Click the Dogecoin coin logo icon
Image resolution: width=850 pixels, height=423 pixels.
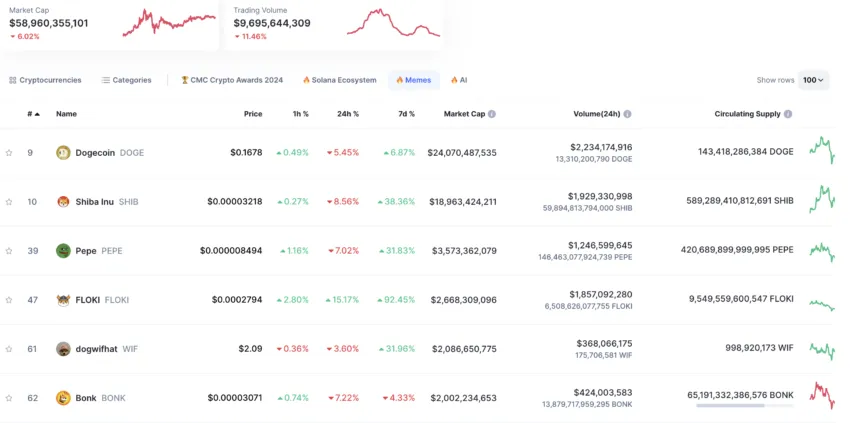pos(64,153)
